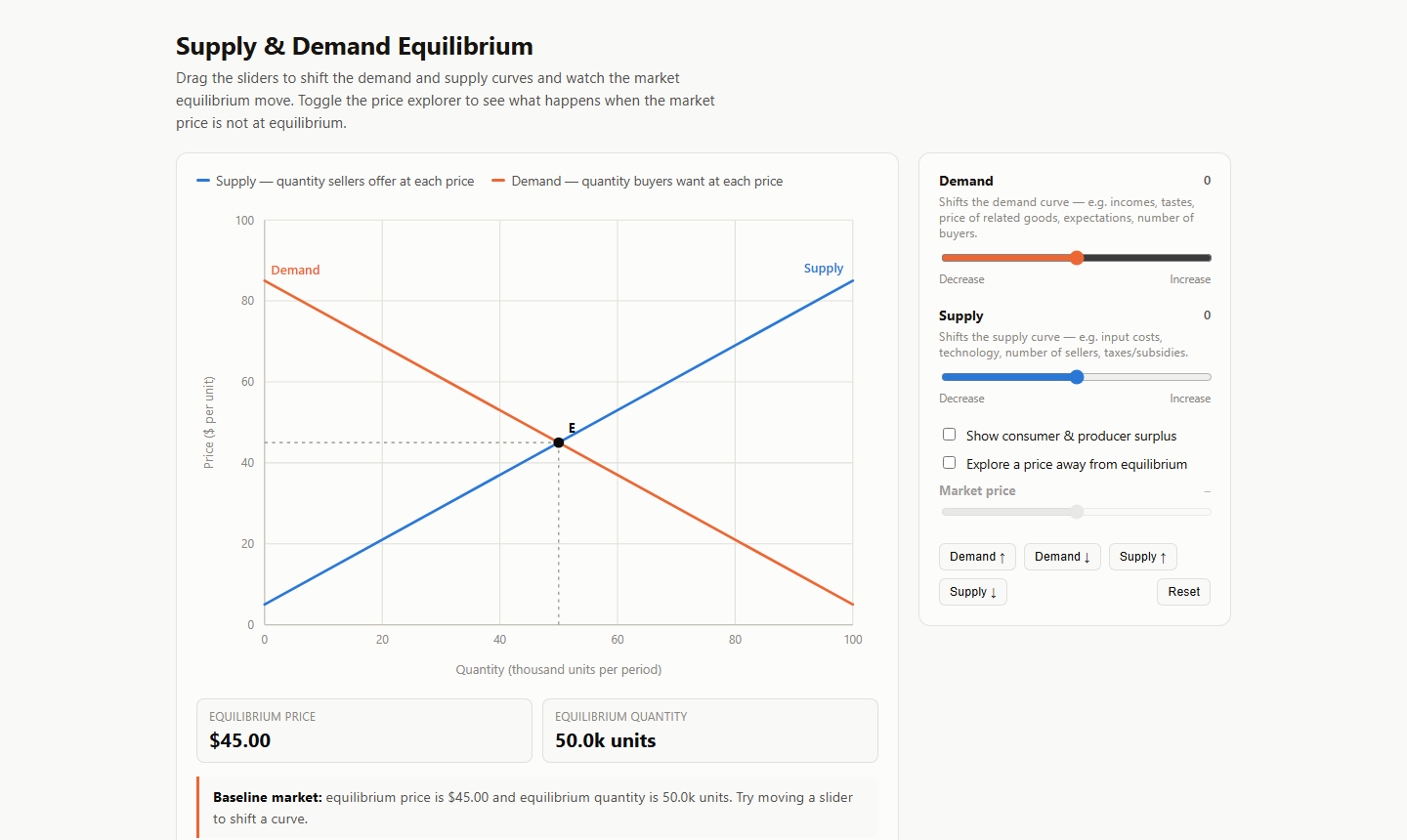
Task: Click the equilibrium point E marker
Action: click(559, 442)
